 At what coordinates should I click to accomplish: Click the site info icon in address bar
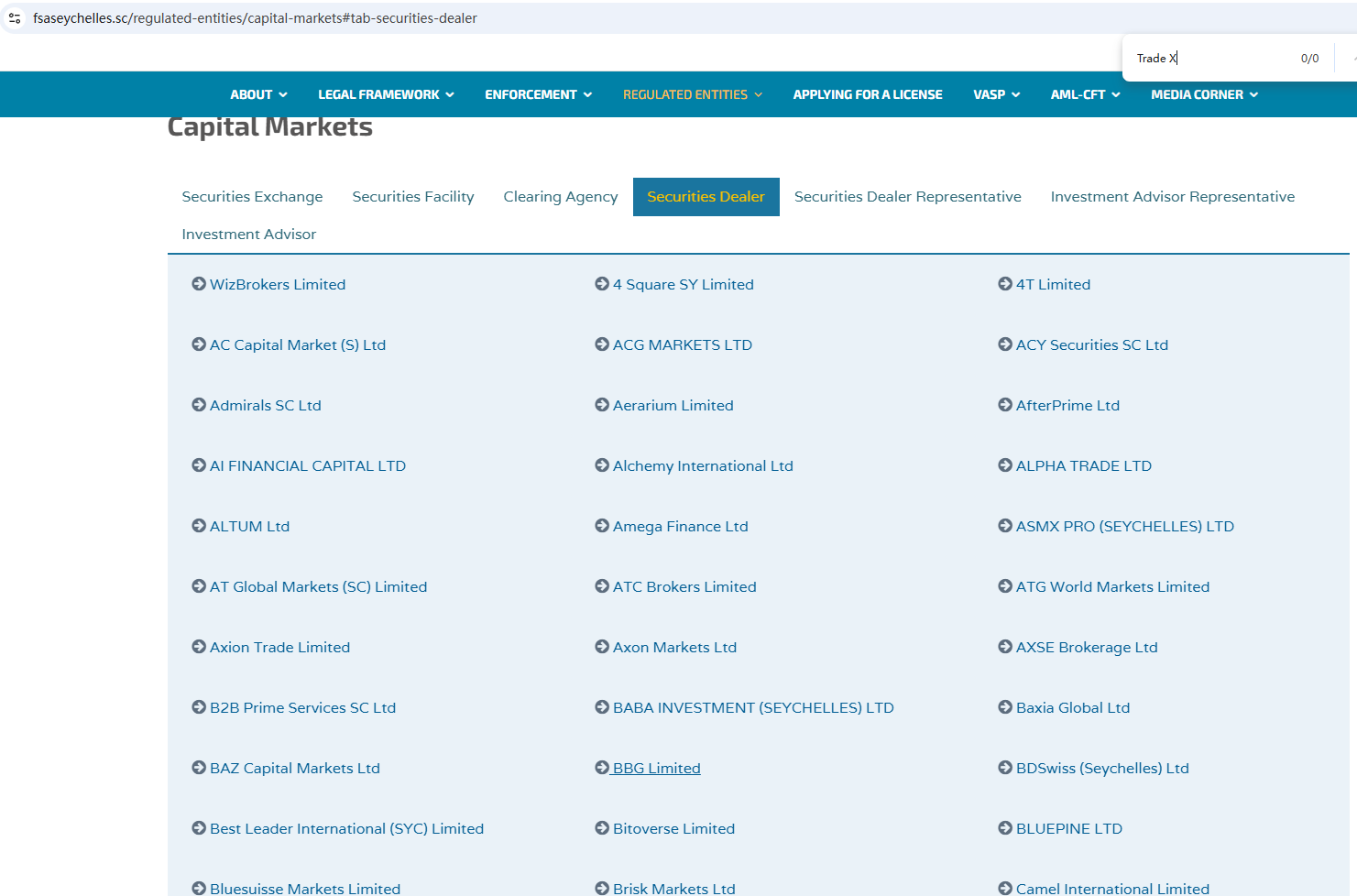15,18
